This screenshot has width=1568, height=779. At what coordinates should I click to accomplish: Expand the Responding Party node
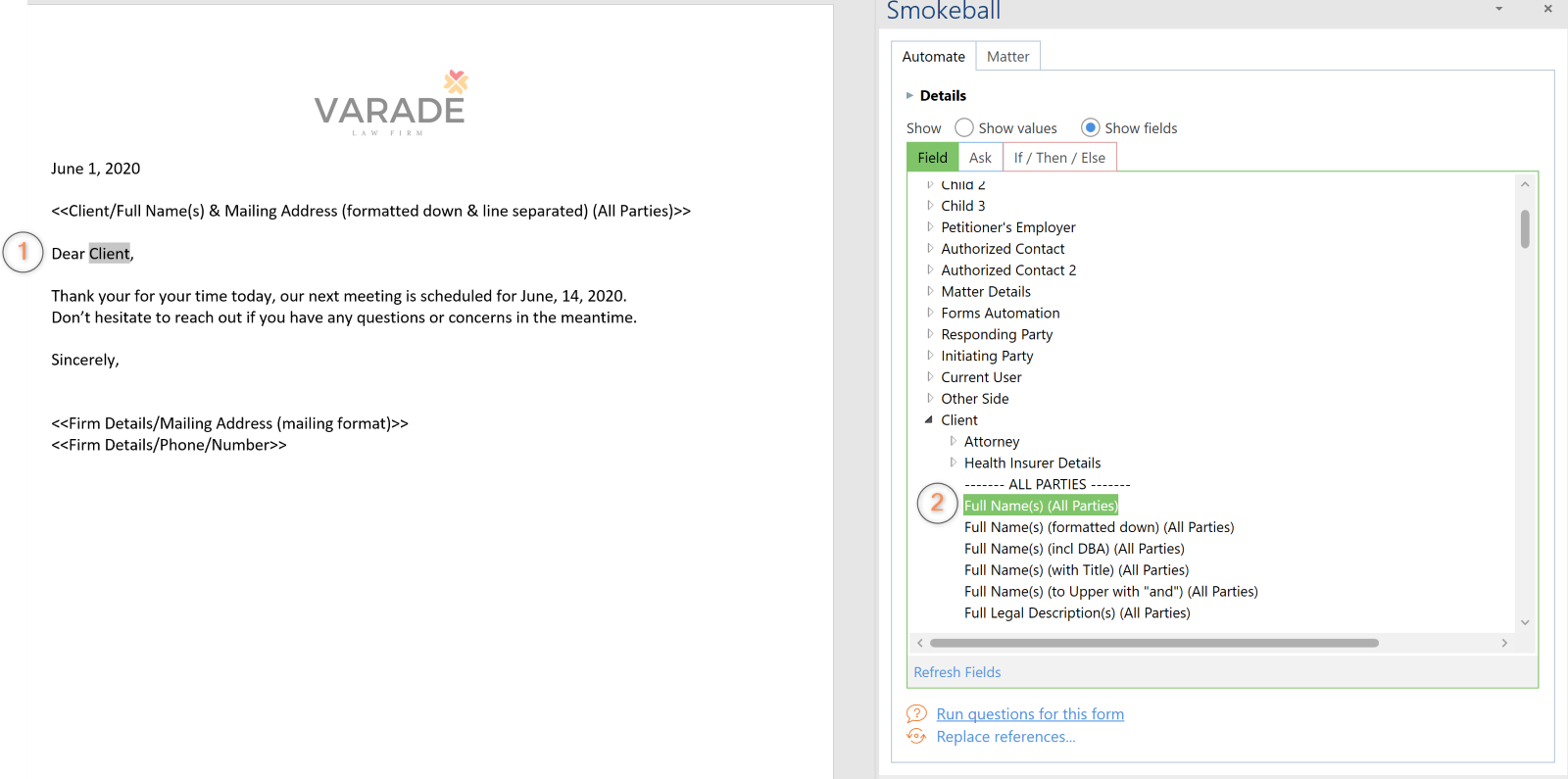tap(930, 334)
